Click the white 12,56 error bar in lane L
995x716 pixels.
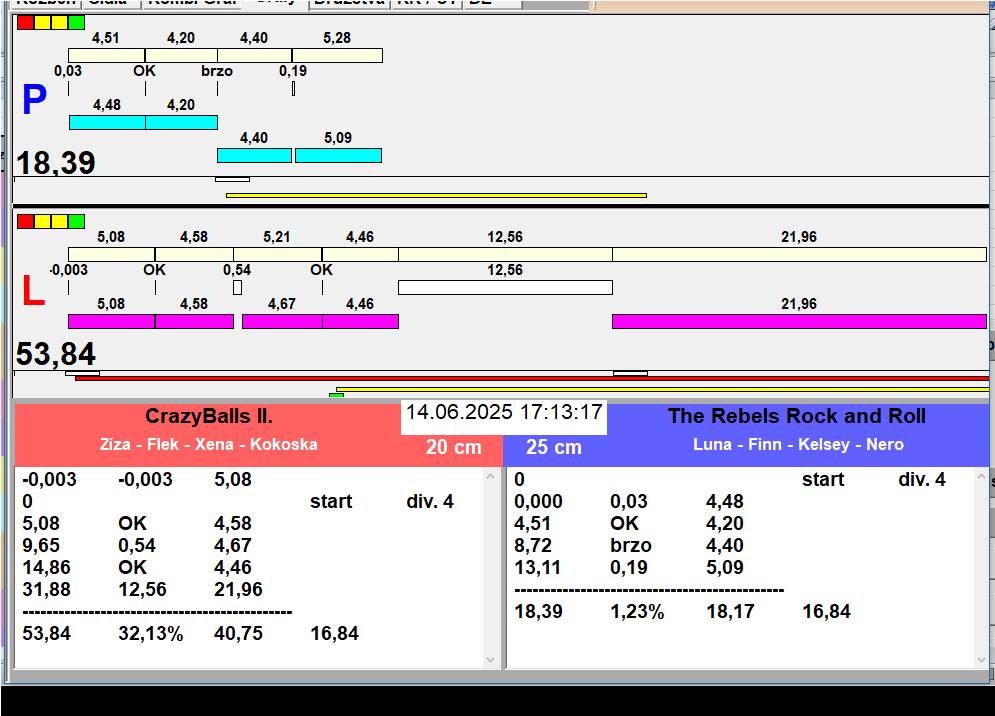point(505,288)
